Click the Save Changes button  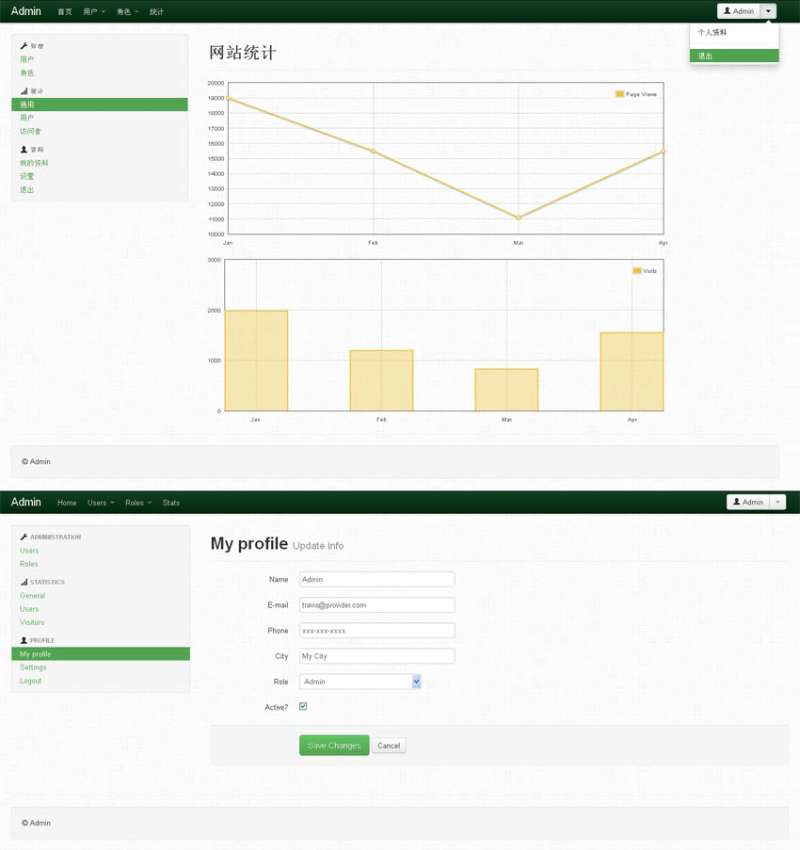[x=334, y=746]
